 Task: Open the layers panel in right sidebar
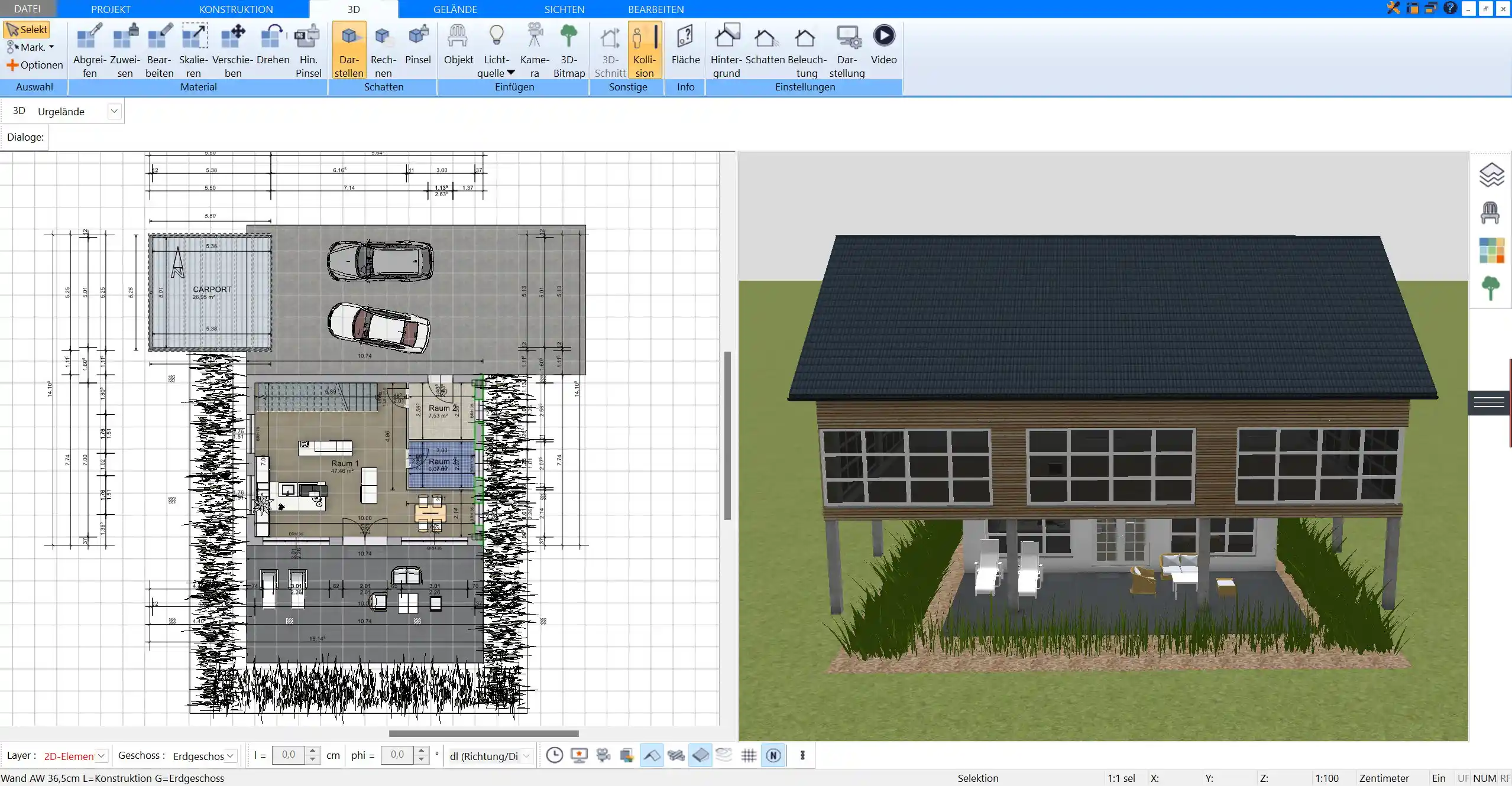click(1491, 175)
